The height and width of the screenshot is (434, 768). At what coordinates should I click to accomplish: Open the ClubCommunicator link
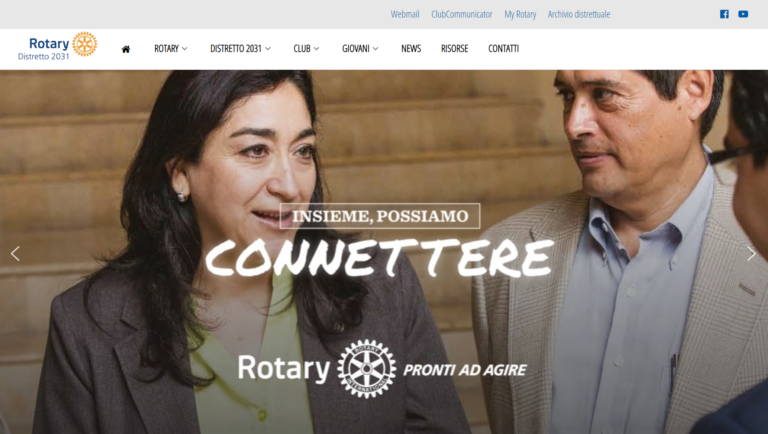click(461, 14)
